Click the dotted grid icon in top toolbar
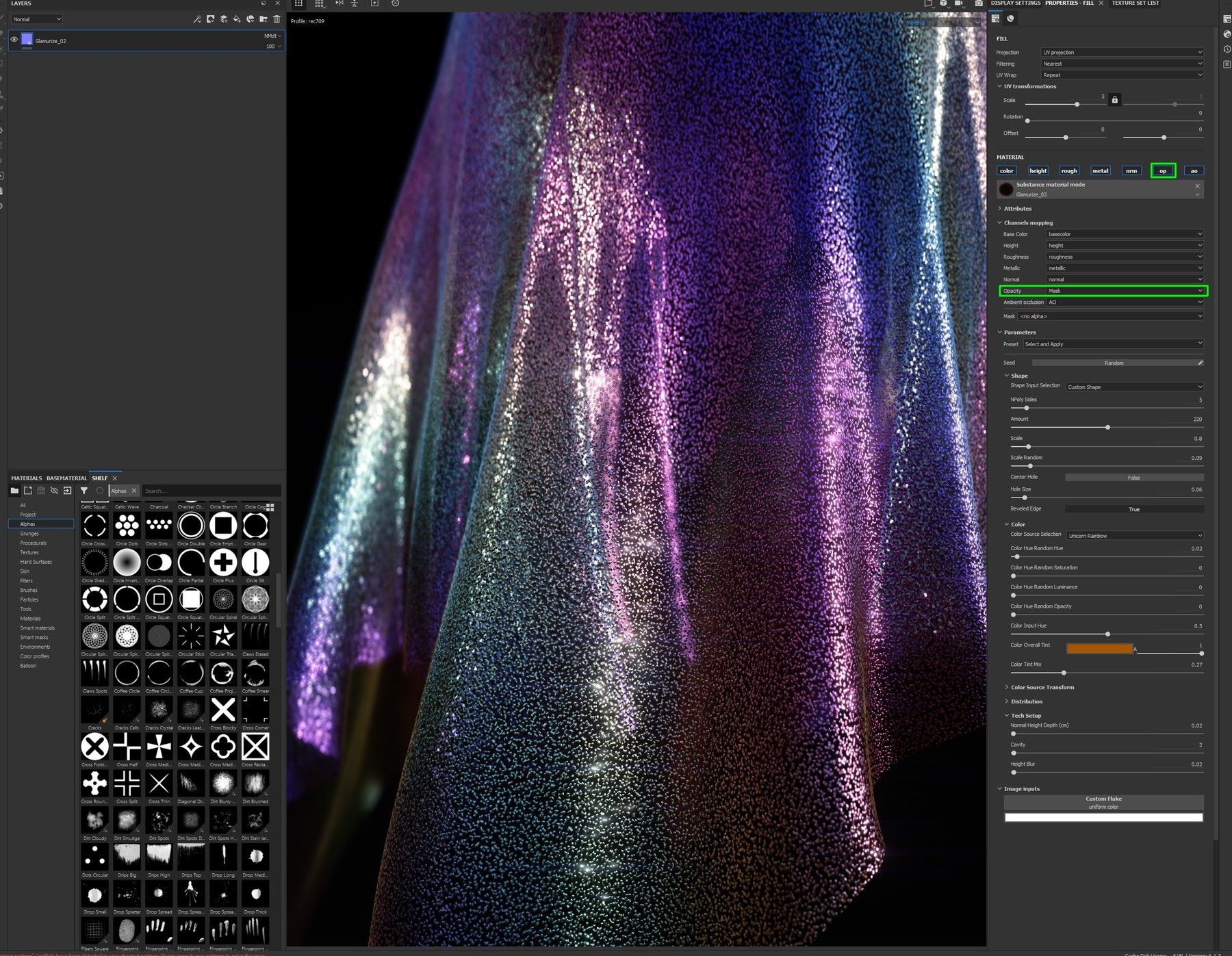1232x956 pixels. click(319, 3)
